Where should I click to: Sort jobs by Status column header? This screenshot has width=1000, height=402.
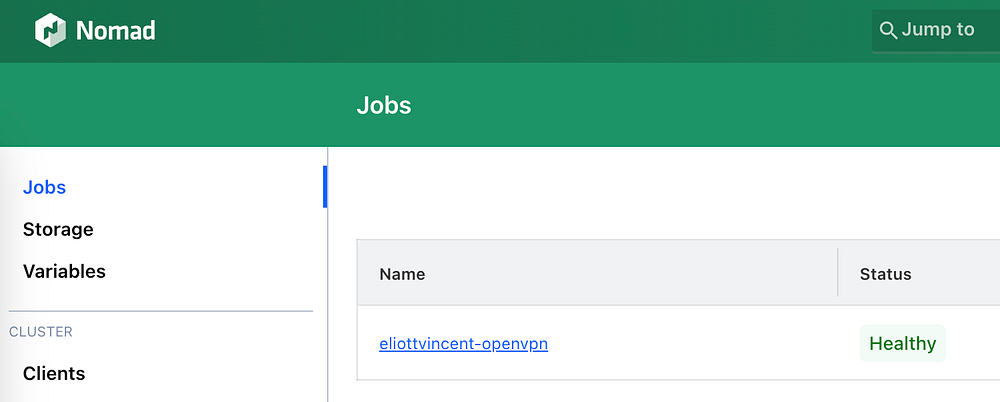click(885, 273)
